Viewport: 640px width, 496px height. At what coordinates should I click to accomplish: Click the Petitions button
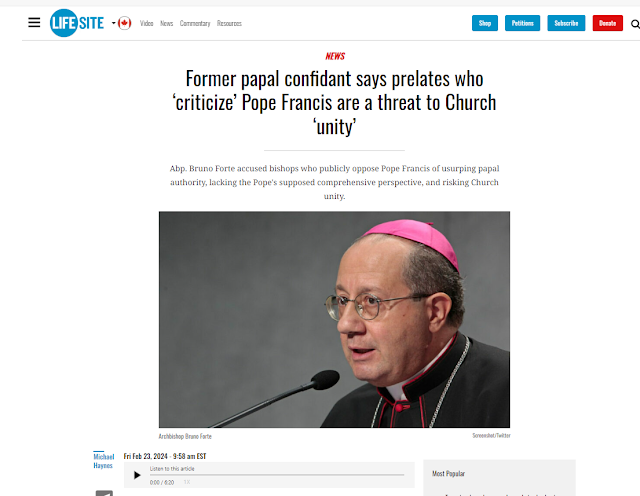coord(522,23)
